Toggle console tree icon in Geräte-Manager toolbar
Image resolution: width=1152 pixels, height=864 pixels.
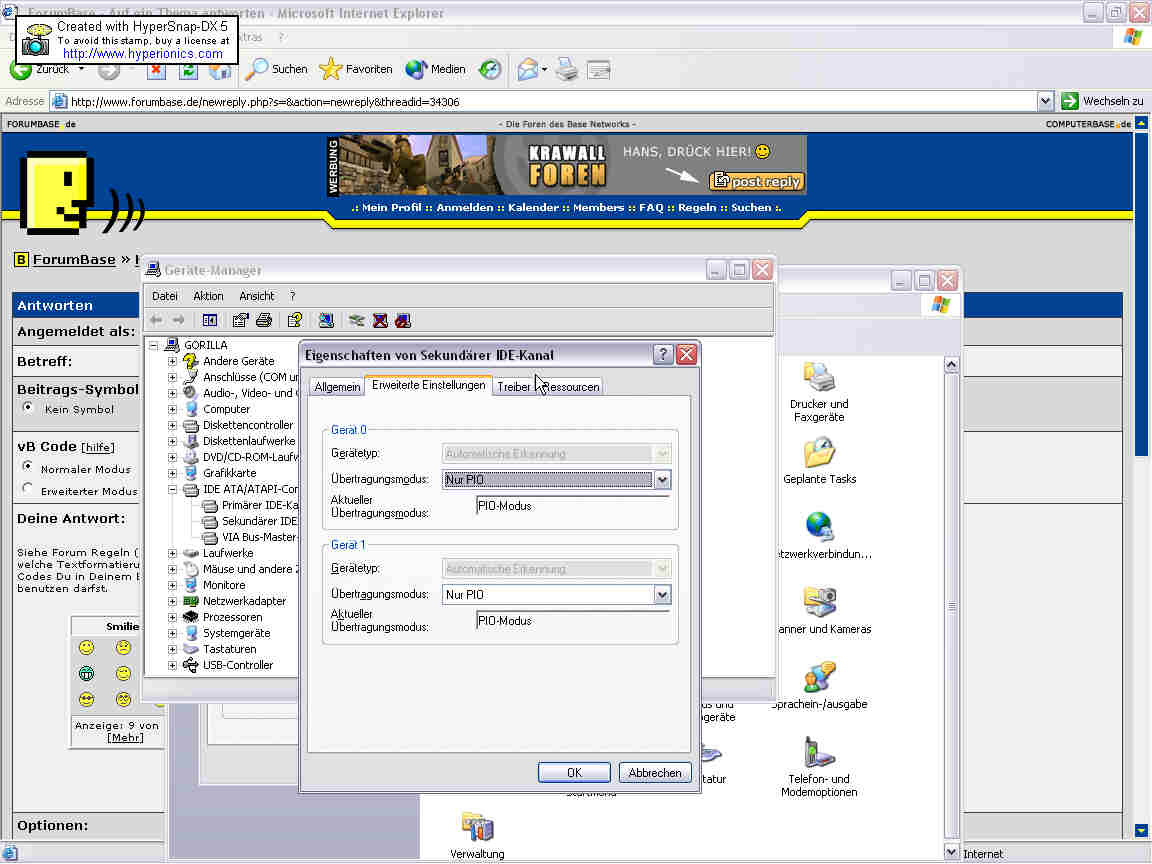209,320
